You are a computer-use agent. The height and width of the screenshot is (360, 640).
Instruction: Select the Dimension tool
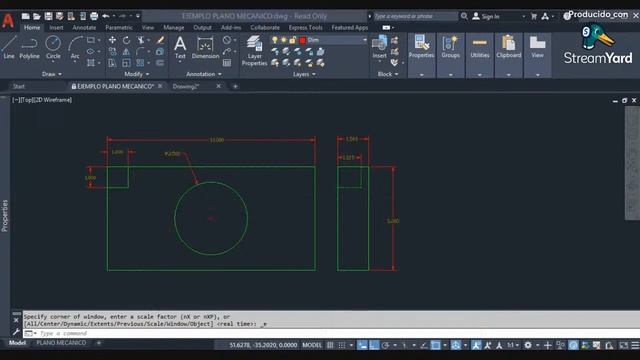click(x=205, y=47)
